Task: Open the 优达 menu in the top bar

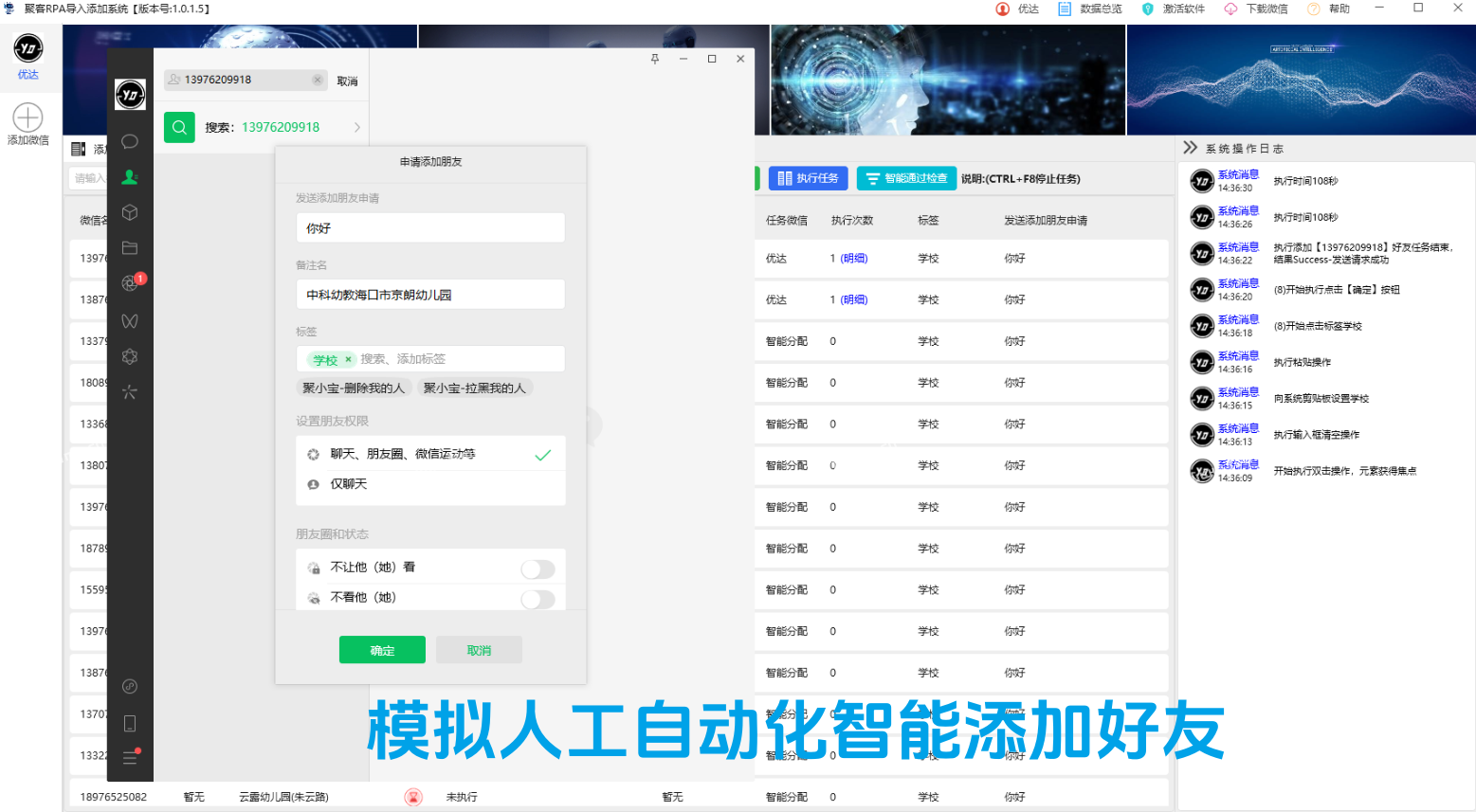Action: 1017,9
